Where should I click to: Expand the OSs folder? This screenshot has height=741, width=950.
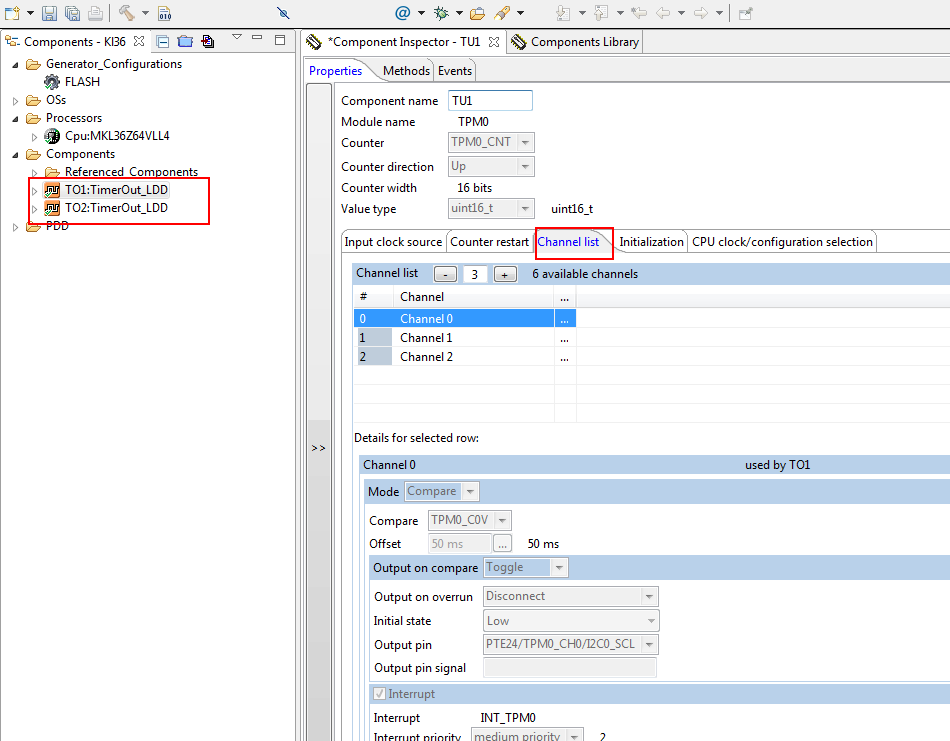pos(16,101)
